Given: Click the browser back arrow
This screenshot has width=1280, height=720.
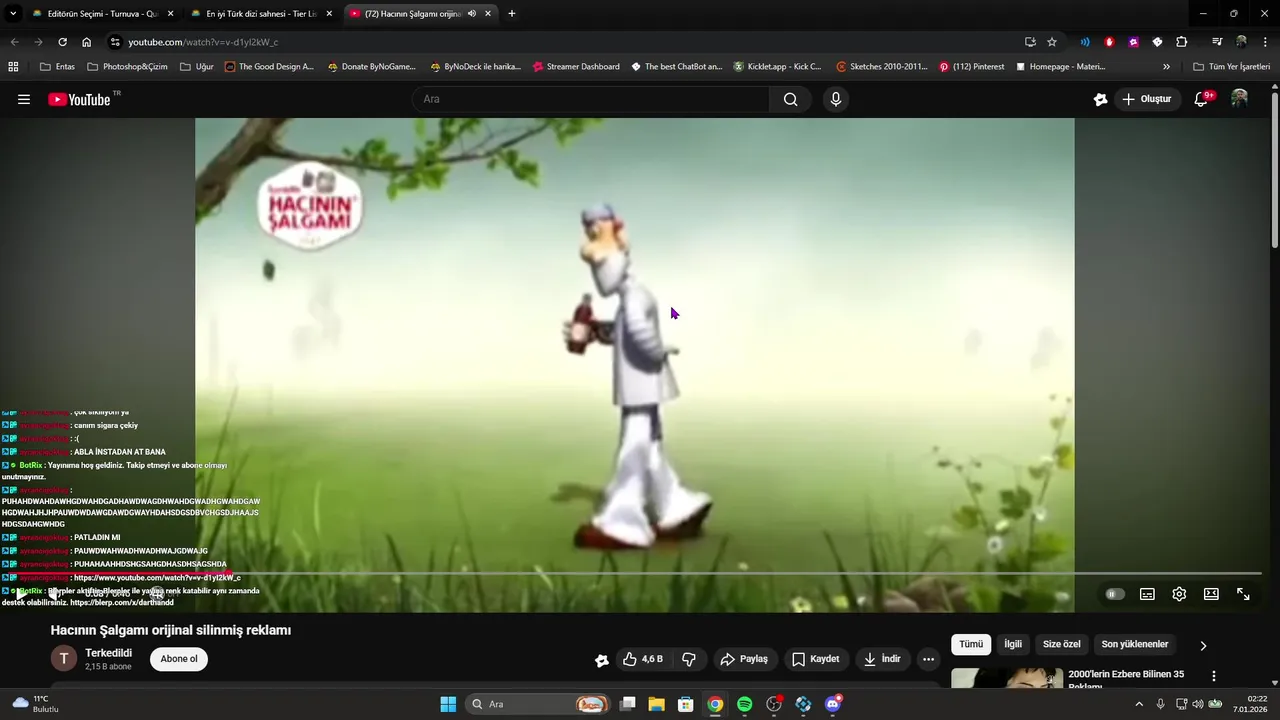Looking at the screenshot, I should pyautogui.click(x=14, y=42).
